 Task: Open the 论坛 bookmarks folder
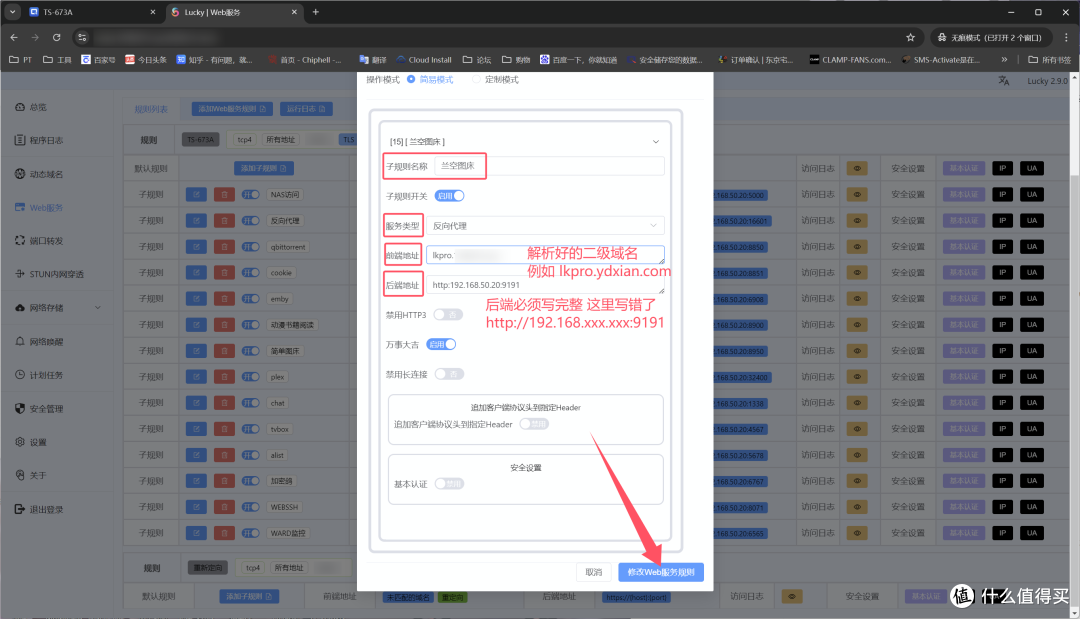coord(477,60)
